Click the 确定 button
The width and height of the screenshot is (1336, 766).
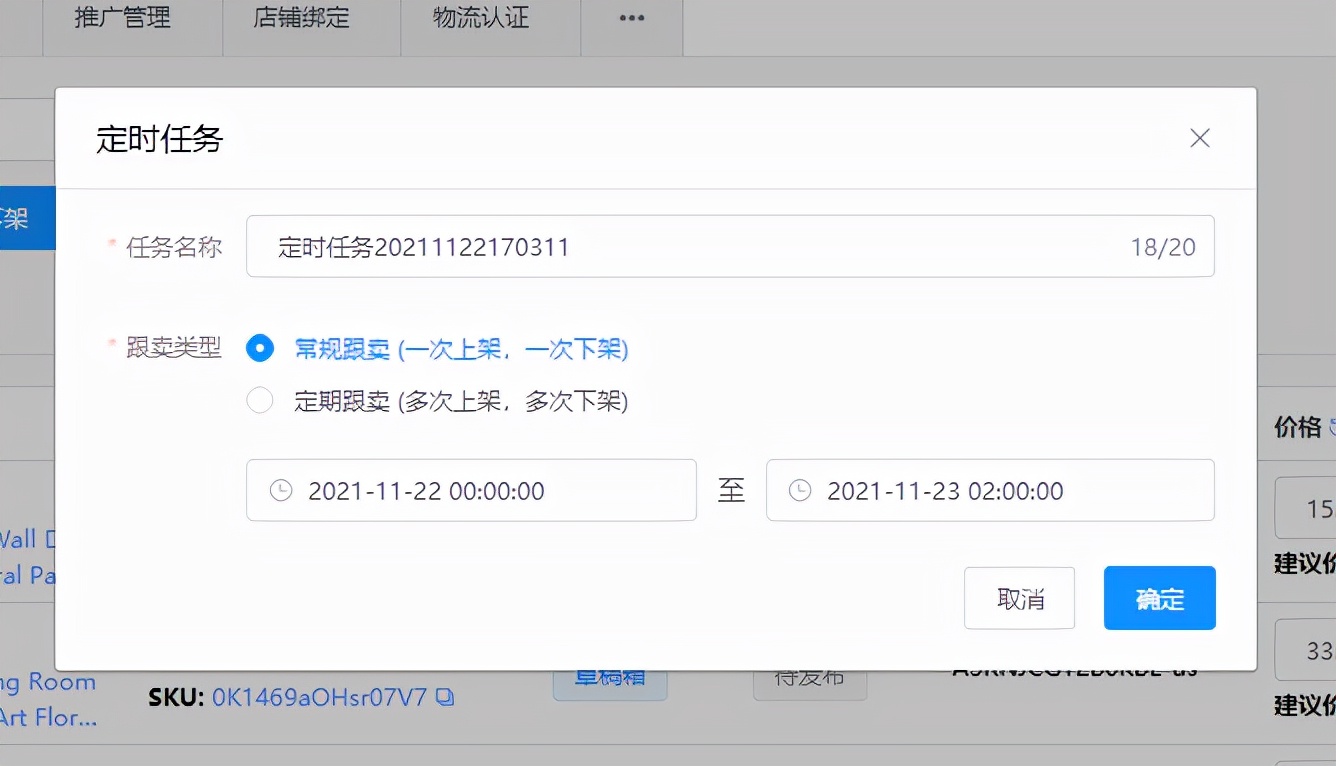pyautogui.click(x=1160, y=598)
